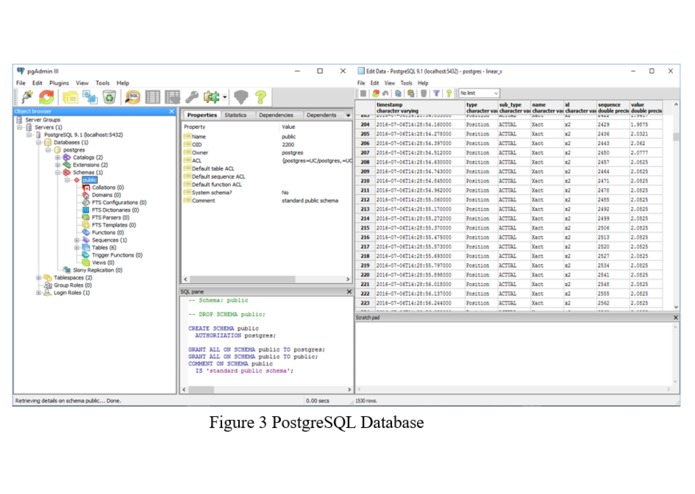Refresh the selected object in pgAdmin
The image size is (695, 494).
point(47,97)
